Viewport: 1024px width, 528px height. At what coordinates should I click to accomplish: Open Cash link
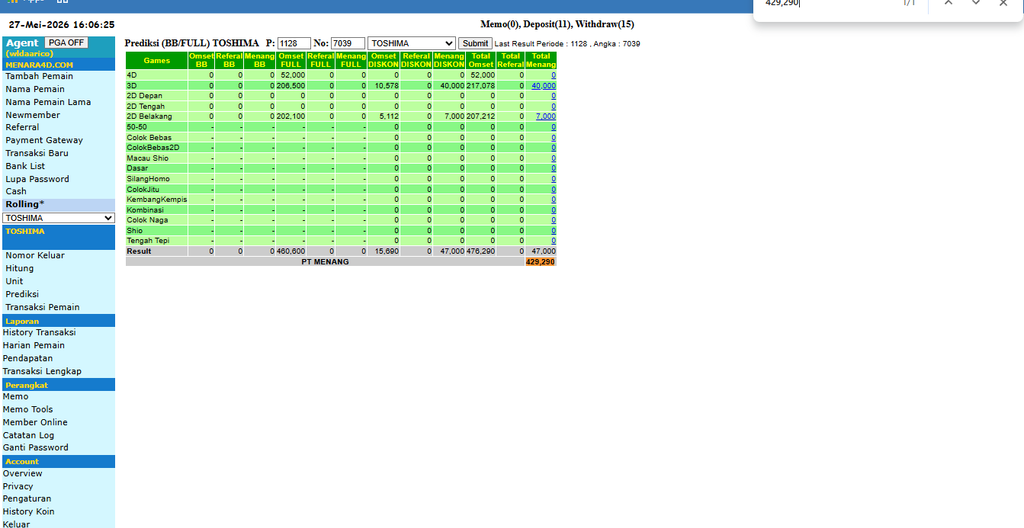[x=16, y=191]
